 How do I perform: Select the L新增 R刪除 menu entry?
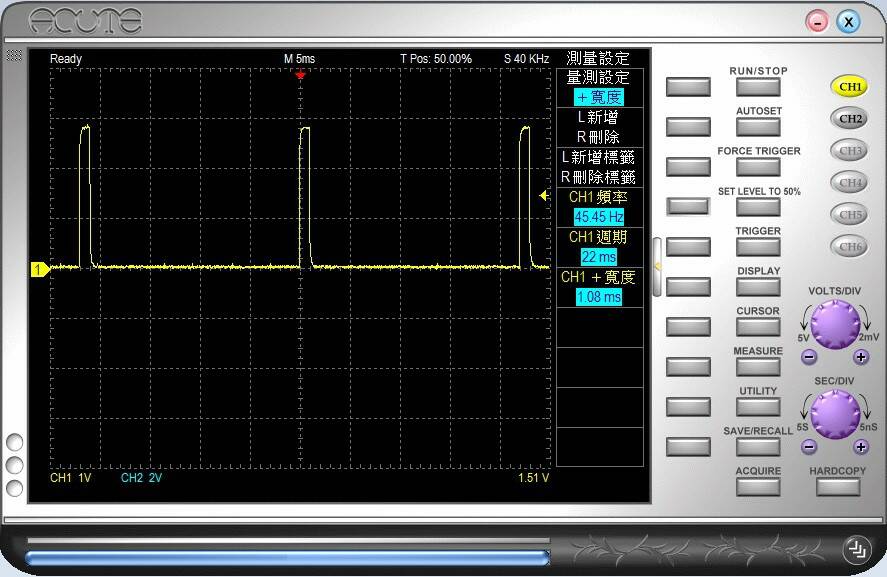(x=600, y=127)
